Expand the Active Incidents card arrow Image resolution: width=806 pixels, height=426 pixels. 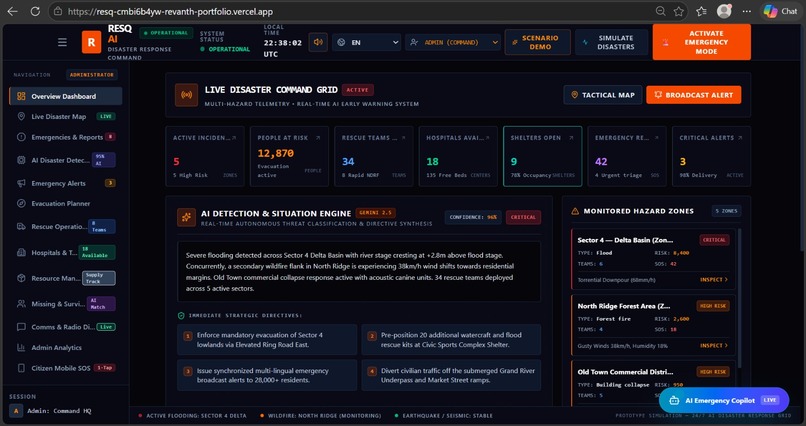click(x=234, y=138)
